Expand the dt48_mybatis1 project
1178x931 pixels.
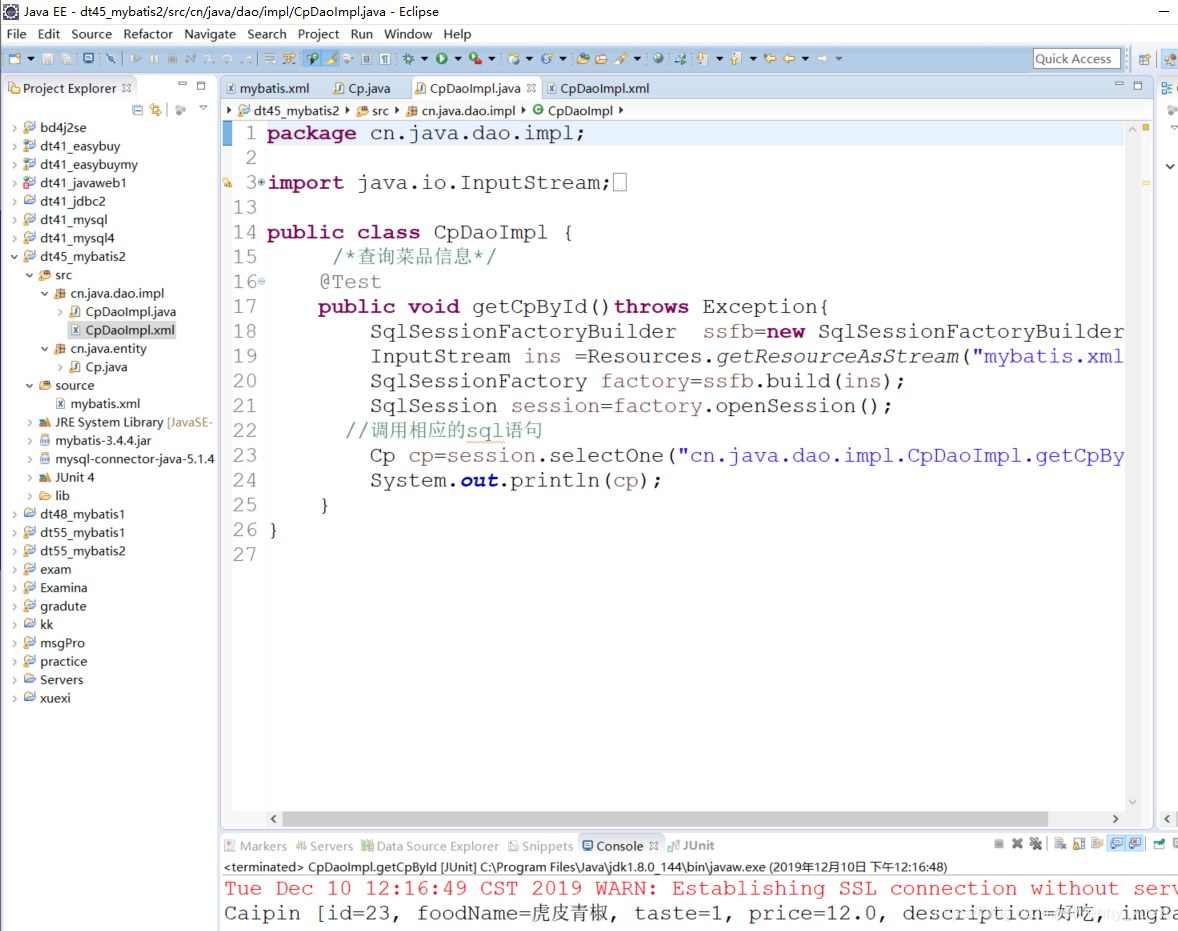pos(14,515)
